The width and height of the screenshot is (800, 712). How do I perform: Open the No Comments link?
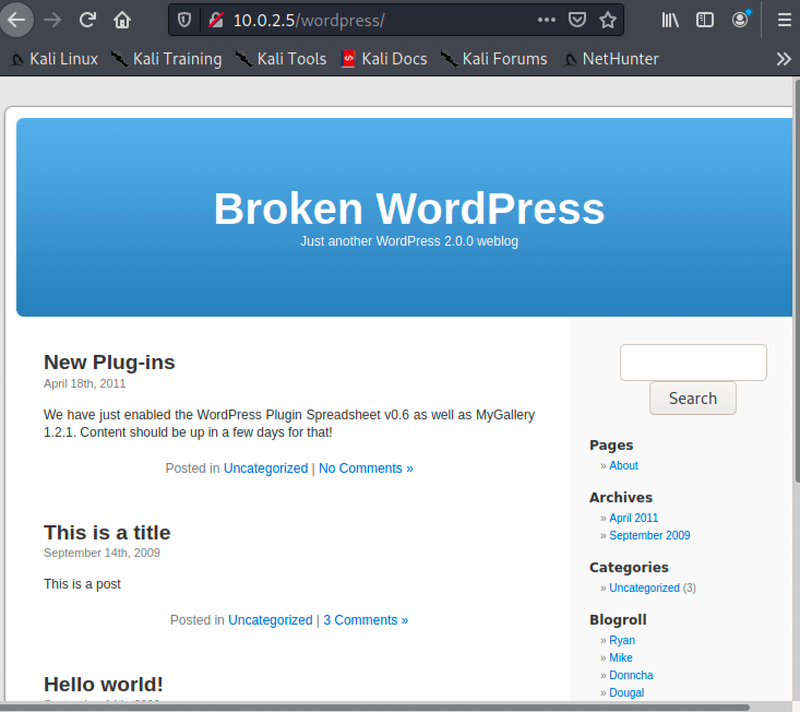coord(366,468)
